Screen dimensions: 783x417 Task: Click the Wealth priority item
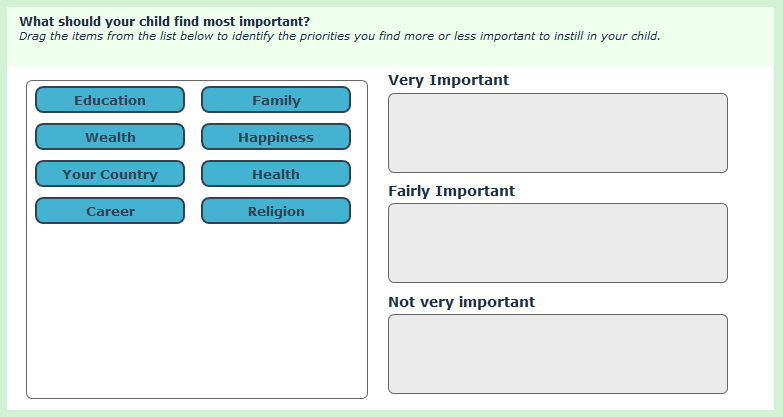[x=110, y=137]
